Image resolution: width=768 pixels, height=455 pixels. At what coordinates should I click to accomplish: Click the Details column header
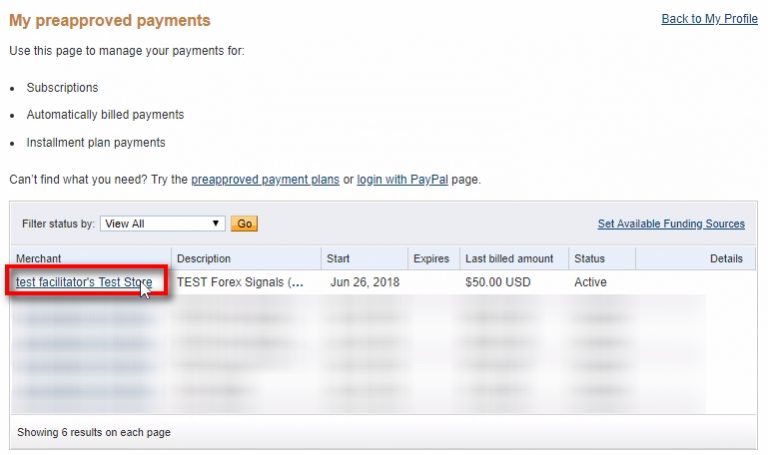point(726,259)
